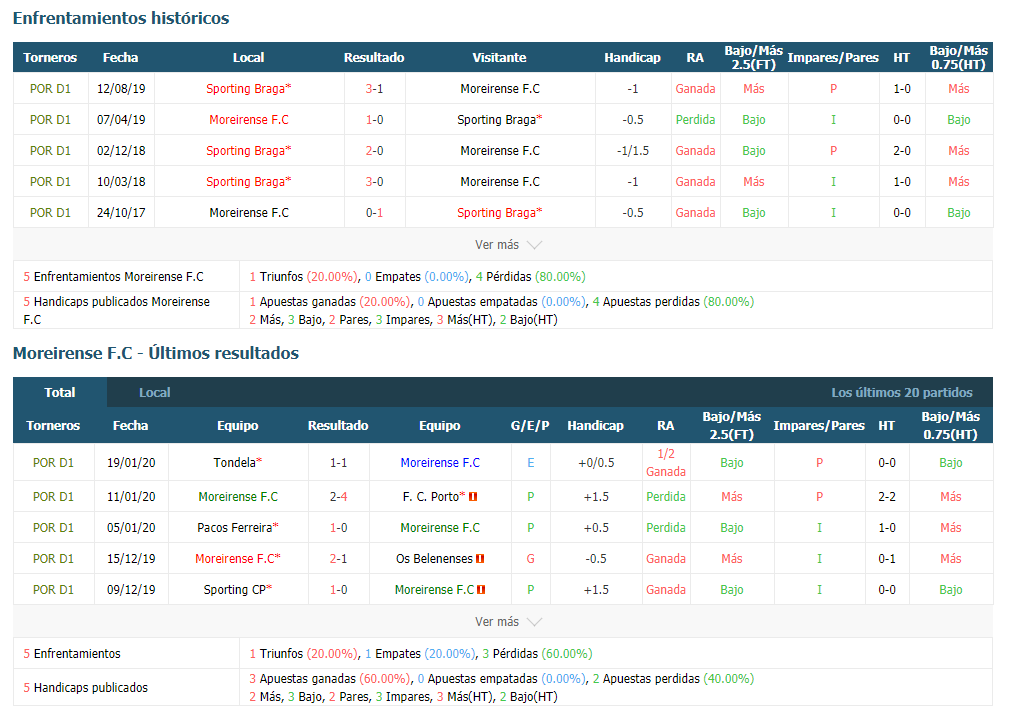
Task: Select date 02/12/18 in historical table
Action: (x=121, y=151)
